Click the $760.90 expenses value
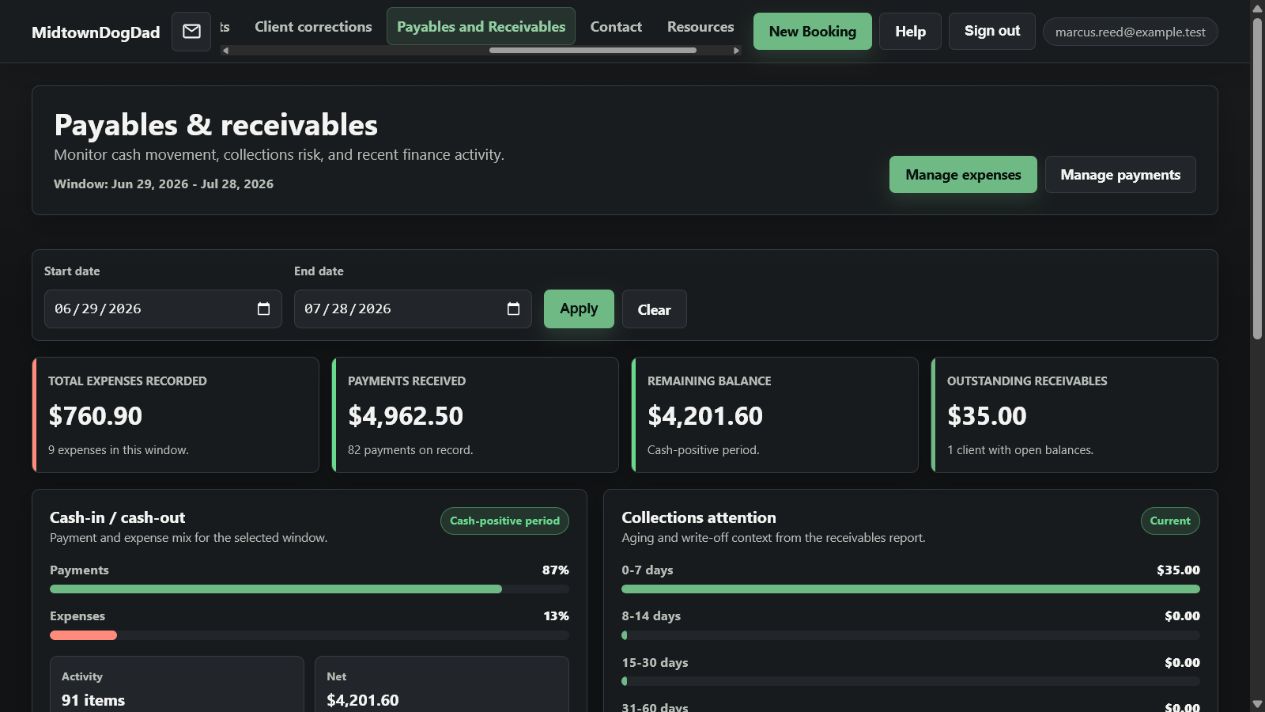This screenshot has width=1265, height=712. (x=96, y=416)
